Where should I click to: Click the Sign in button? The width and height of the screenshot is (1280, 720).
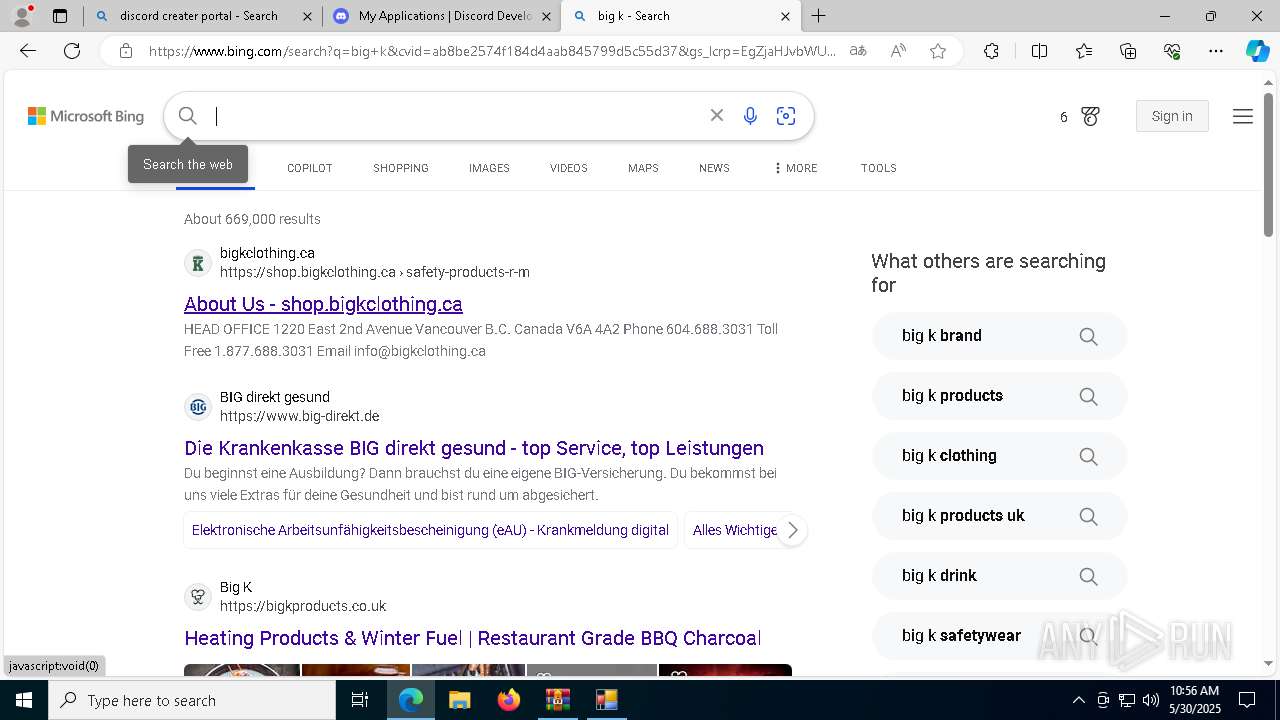coord(1172,116)
